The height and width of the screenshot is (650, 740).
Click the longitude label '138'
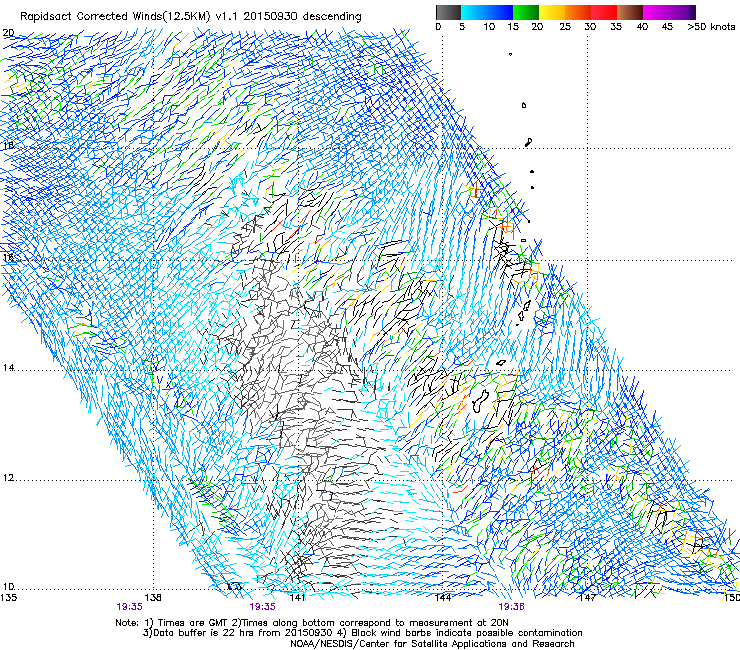(153, 597)
